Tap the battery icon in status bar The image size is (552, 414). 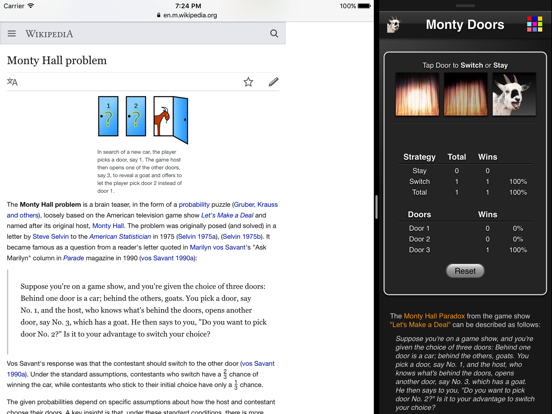pos(364,6)
